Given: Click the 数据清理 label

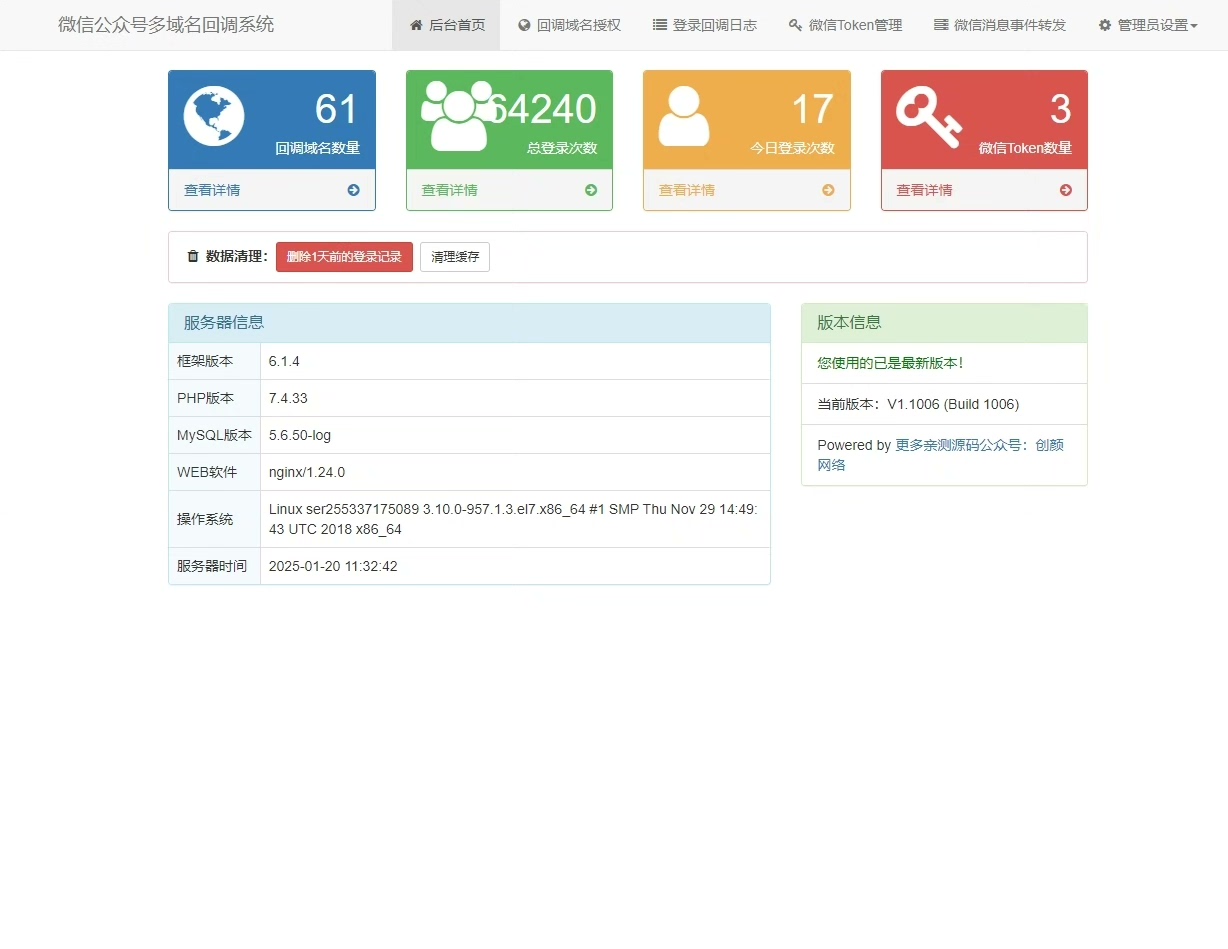Looking at the screenshot, I should (x=237, y=257).
